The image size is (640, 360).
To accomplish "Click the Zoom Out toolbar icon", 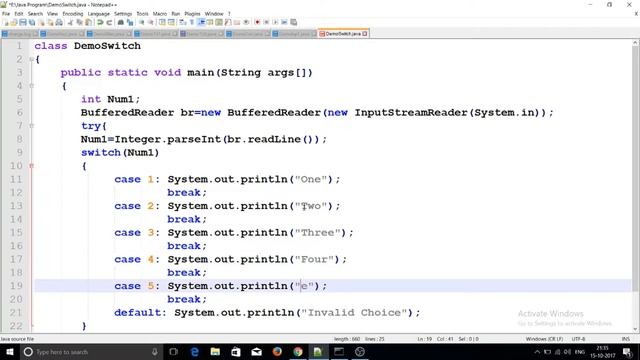I will click(x=151, y=22).
